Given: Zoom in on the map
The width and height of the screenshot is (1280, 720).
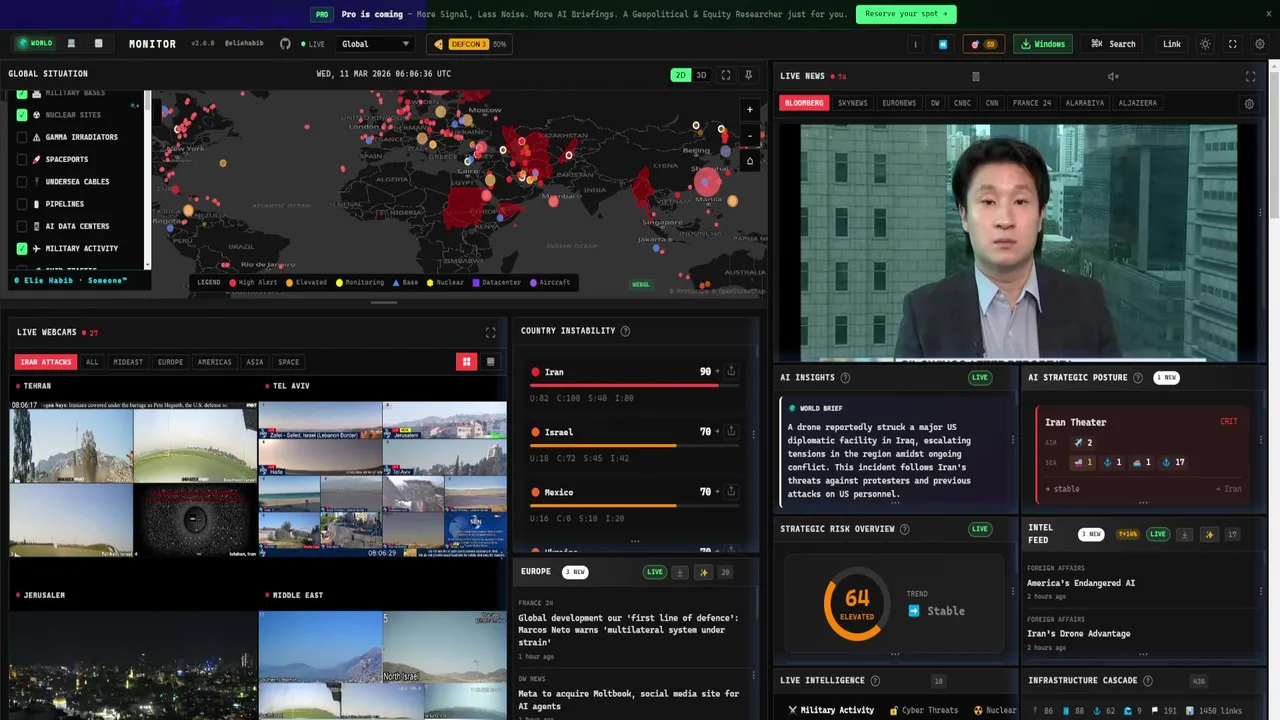Looking at the screenshot, I should click(x=750, y=110).
